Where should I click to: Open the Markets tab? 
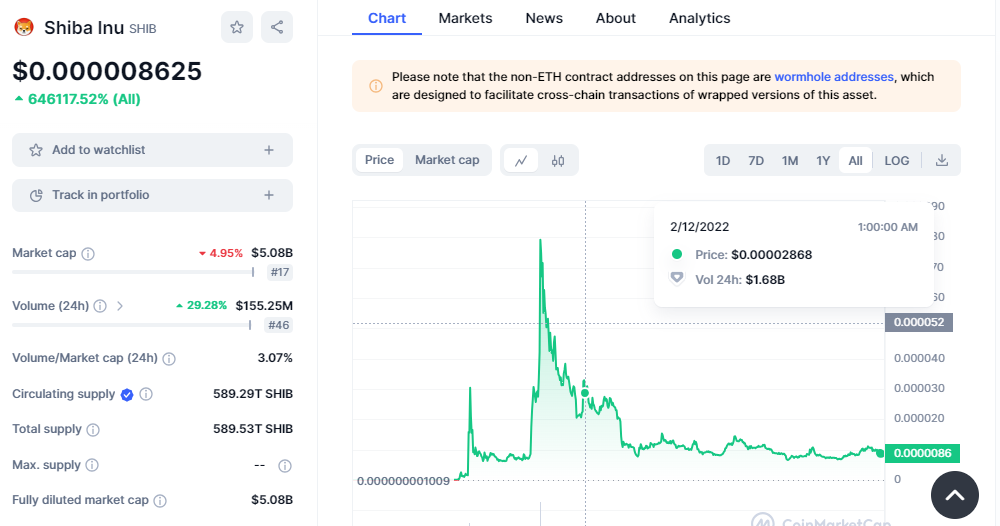click(x=465, y=18)
